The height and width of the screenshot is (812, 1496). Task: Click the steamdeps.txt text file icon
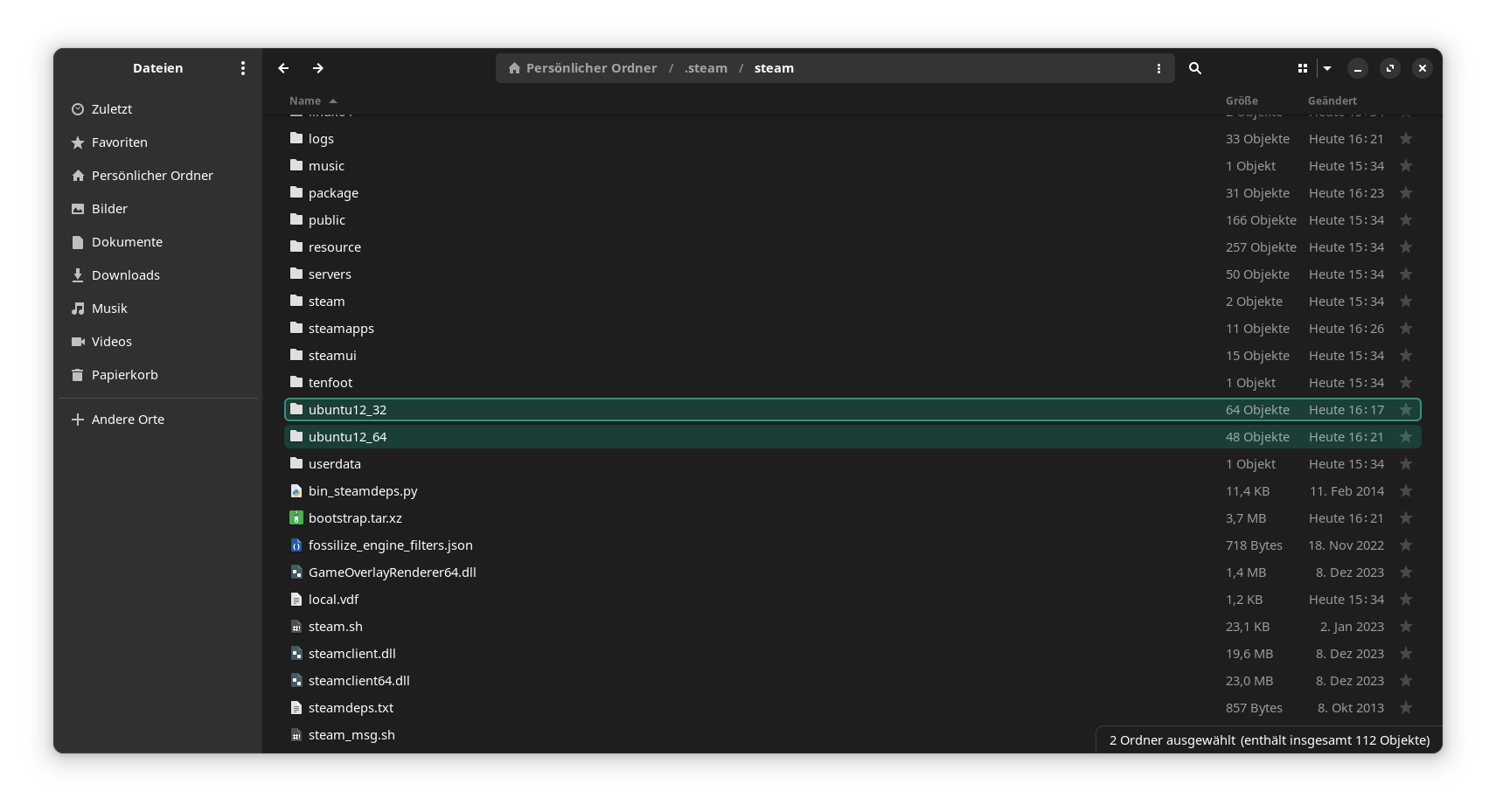point(296,708)
